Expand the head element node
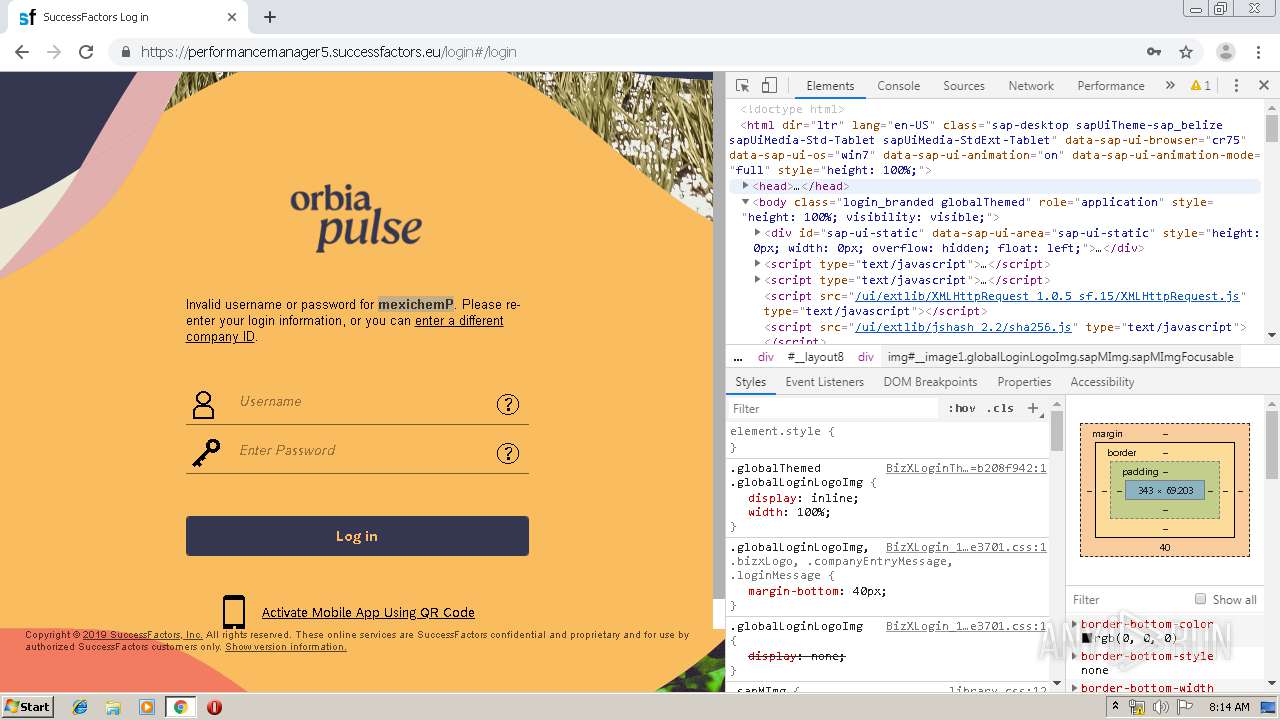Screen dimensions: 1280x720 point(746,186)
